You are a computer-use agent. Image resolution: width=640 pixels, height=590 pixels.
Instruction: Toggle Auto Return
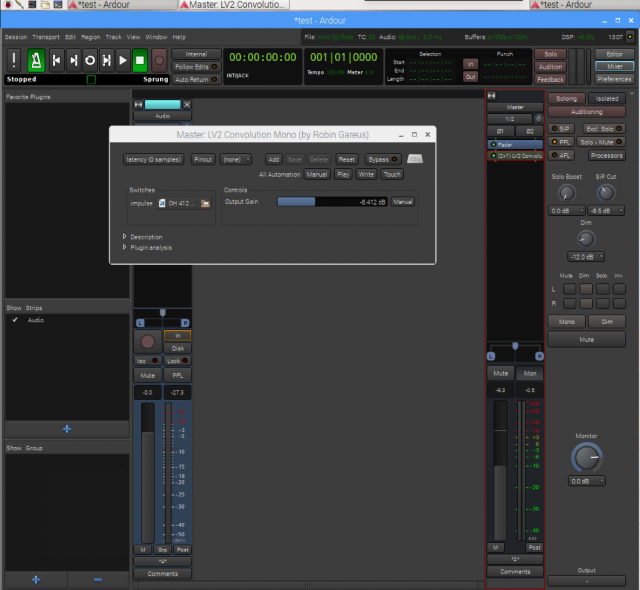coord(196,80)
